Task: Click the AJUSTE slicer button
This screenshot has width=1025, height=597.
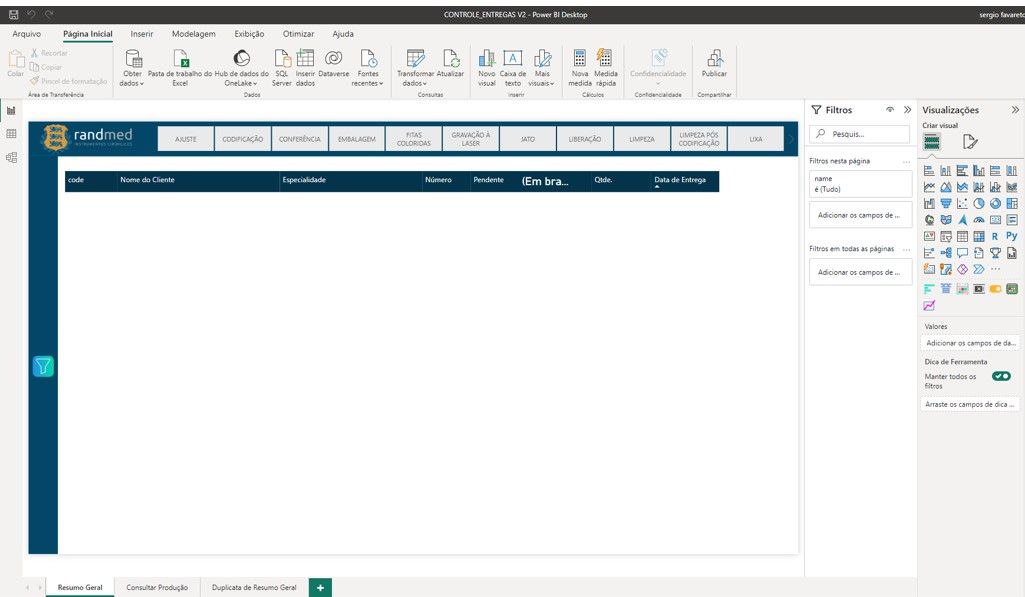Action: tap(186, 139)
